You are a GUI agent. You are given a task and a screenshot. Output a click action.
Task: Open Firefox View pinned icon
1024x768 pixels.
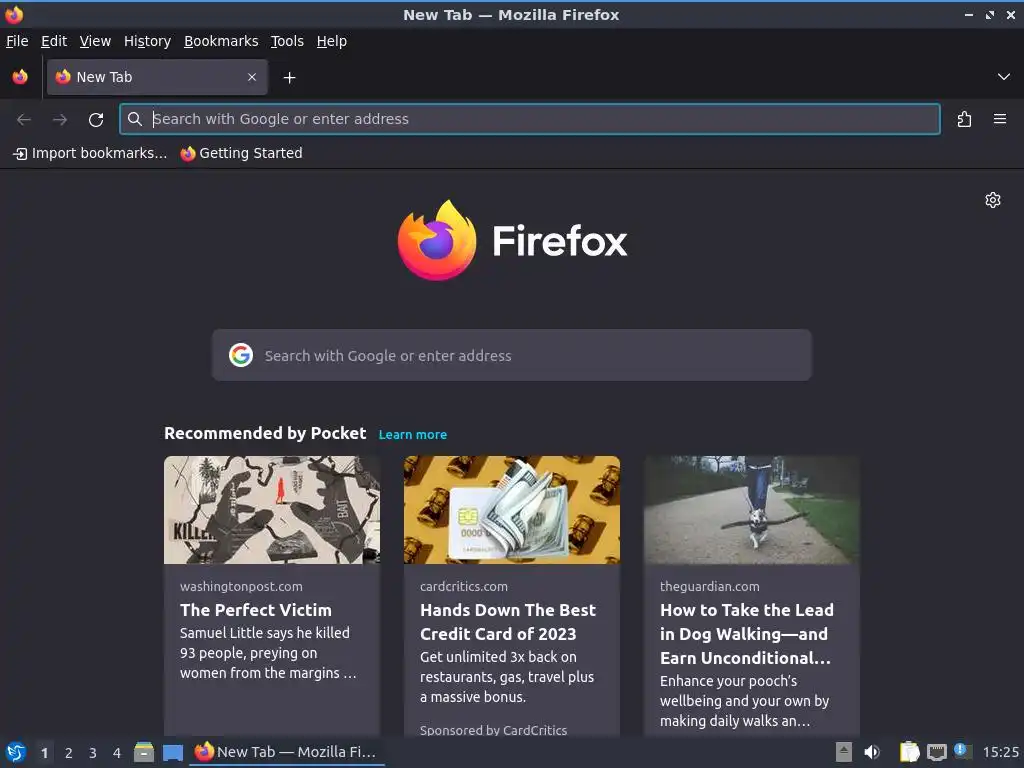[20, 77]
